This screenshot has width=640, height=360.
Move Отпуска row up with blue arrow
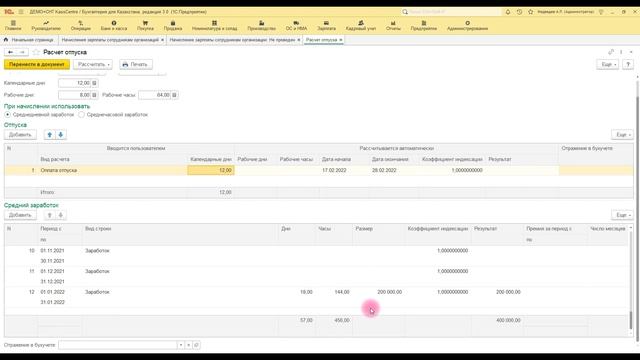49,135
